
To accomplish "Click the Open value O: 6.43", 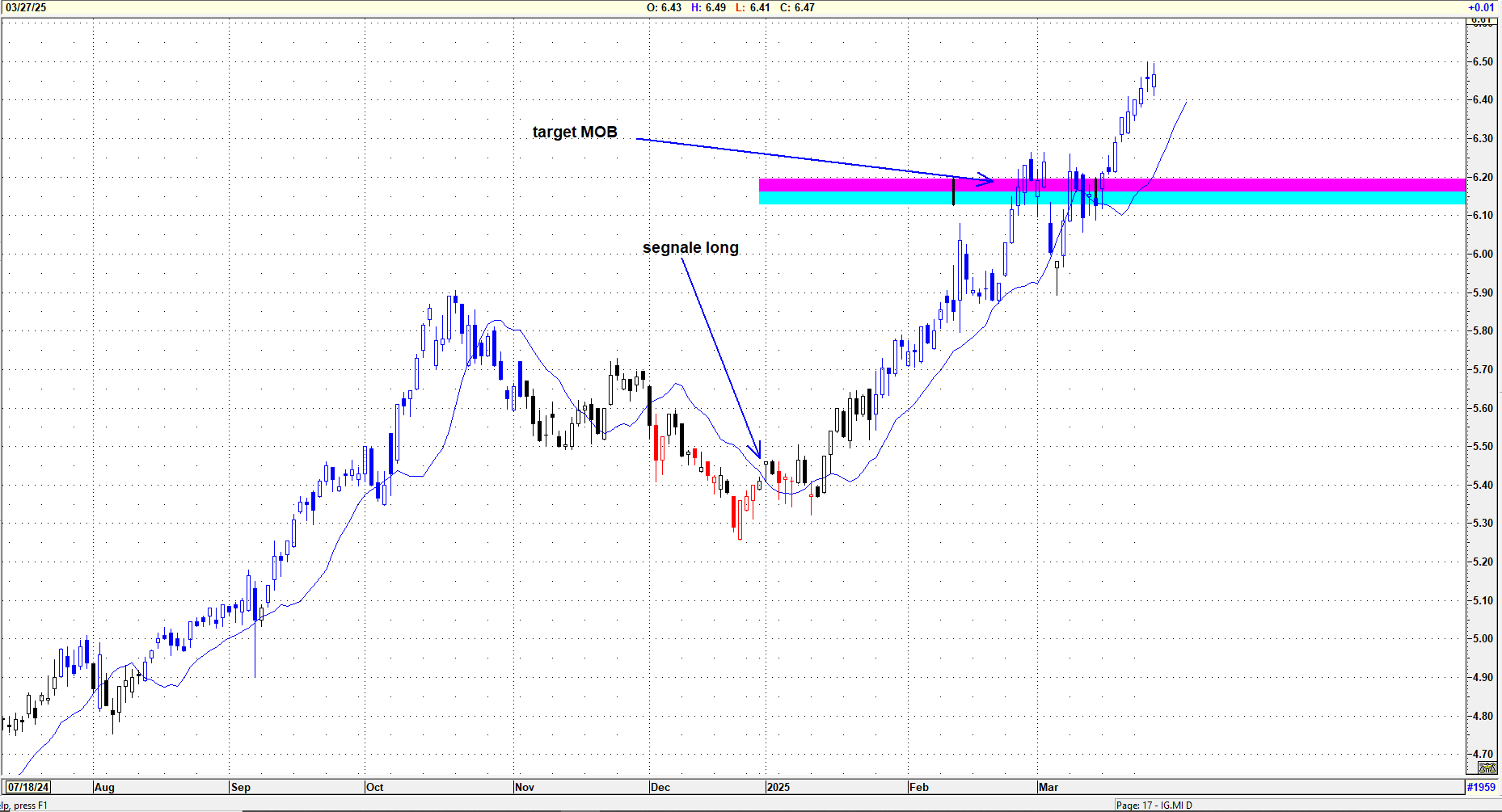I will pos(664,7).
